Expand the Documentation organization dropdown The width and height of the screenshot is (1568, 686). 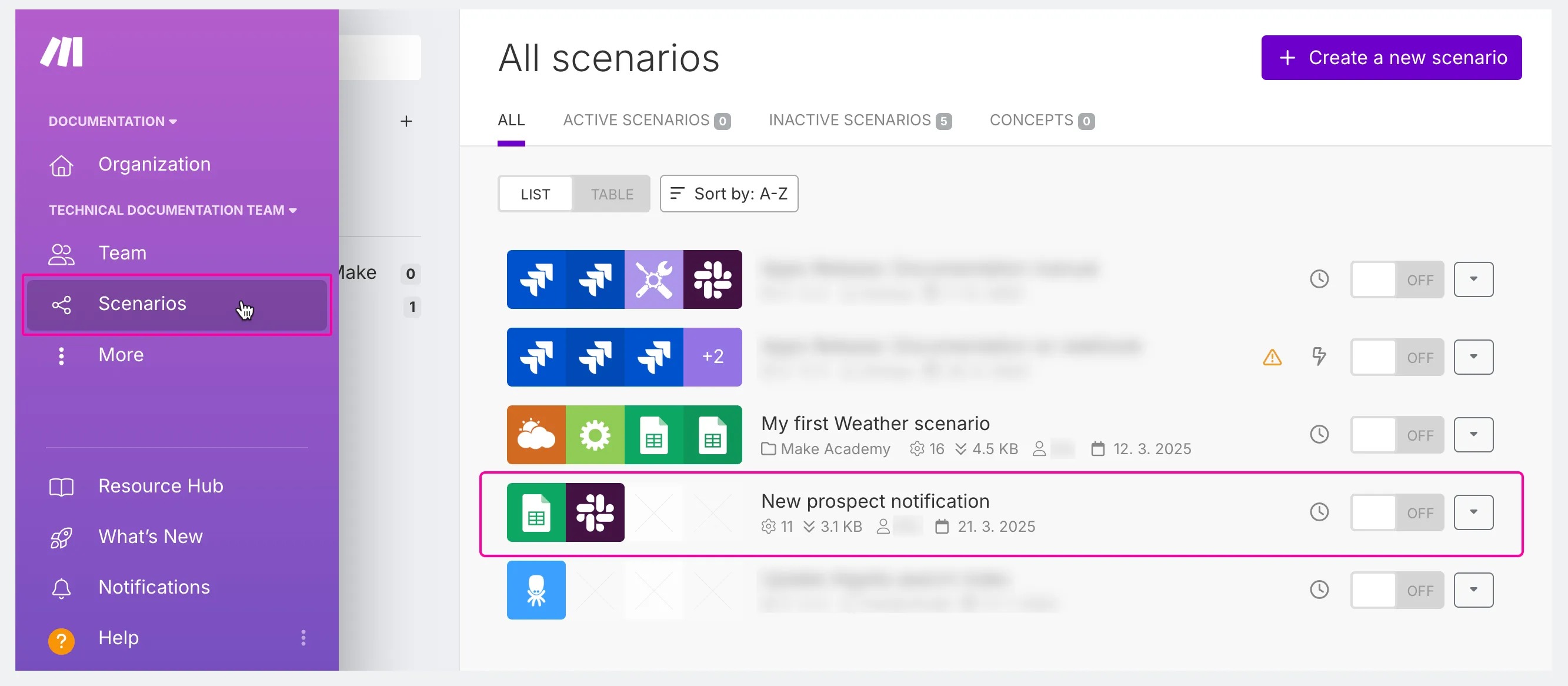[112, 121]
